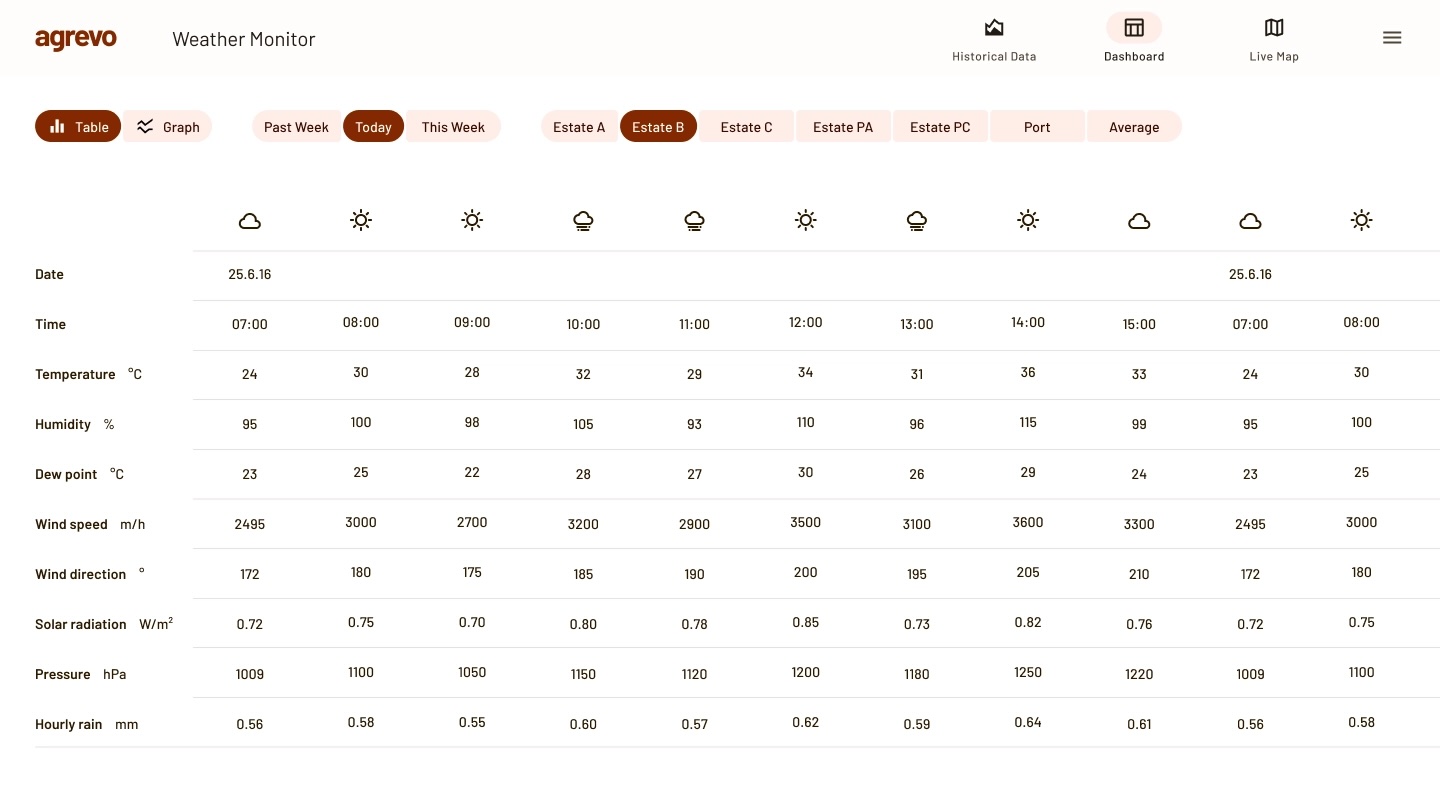Choose the Estate PC filter
Image resolution: width=1440 pixels, height=797 pixels.
(x=940, y=127)
